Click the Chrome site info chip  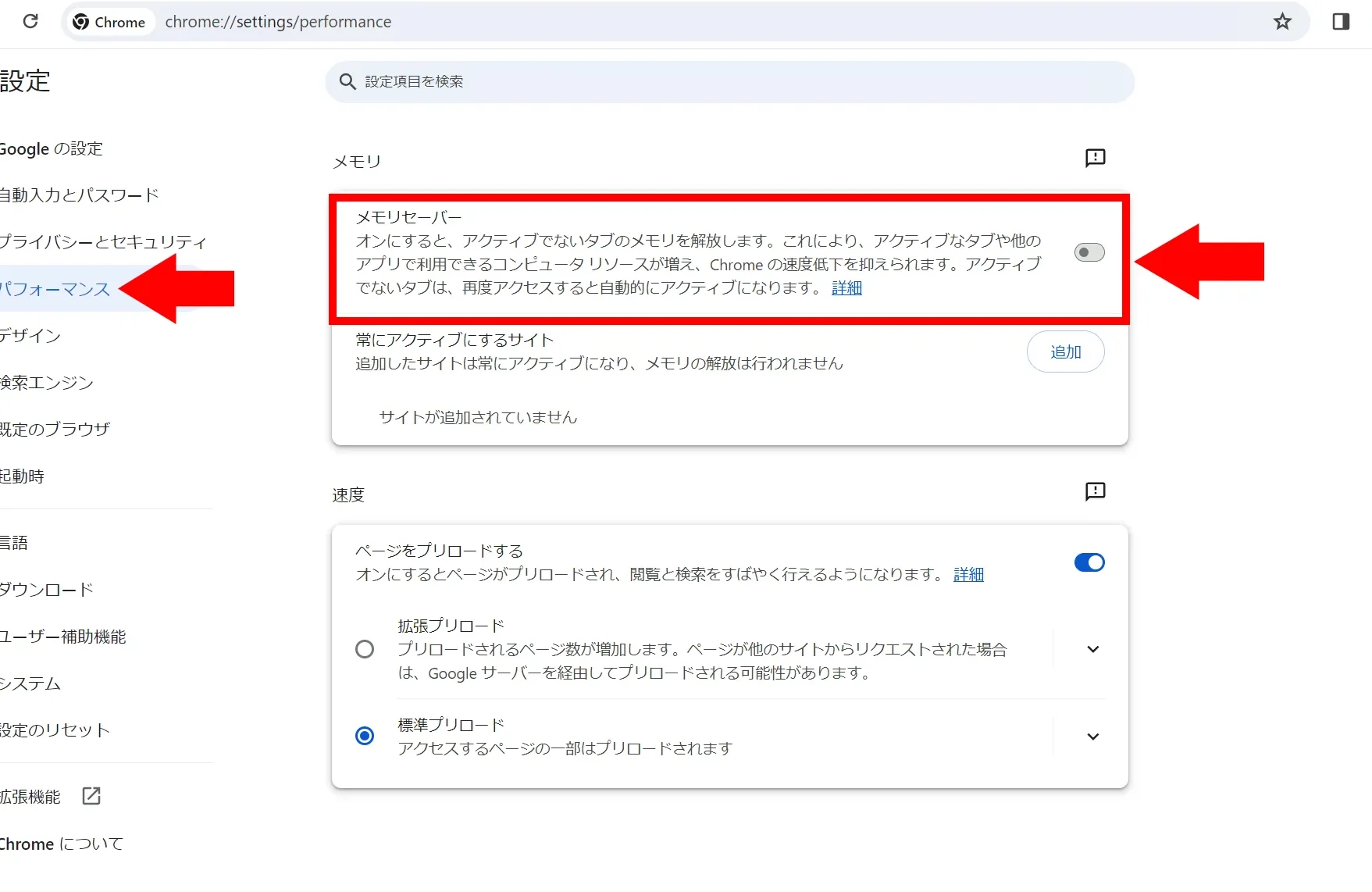110,22
